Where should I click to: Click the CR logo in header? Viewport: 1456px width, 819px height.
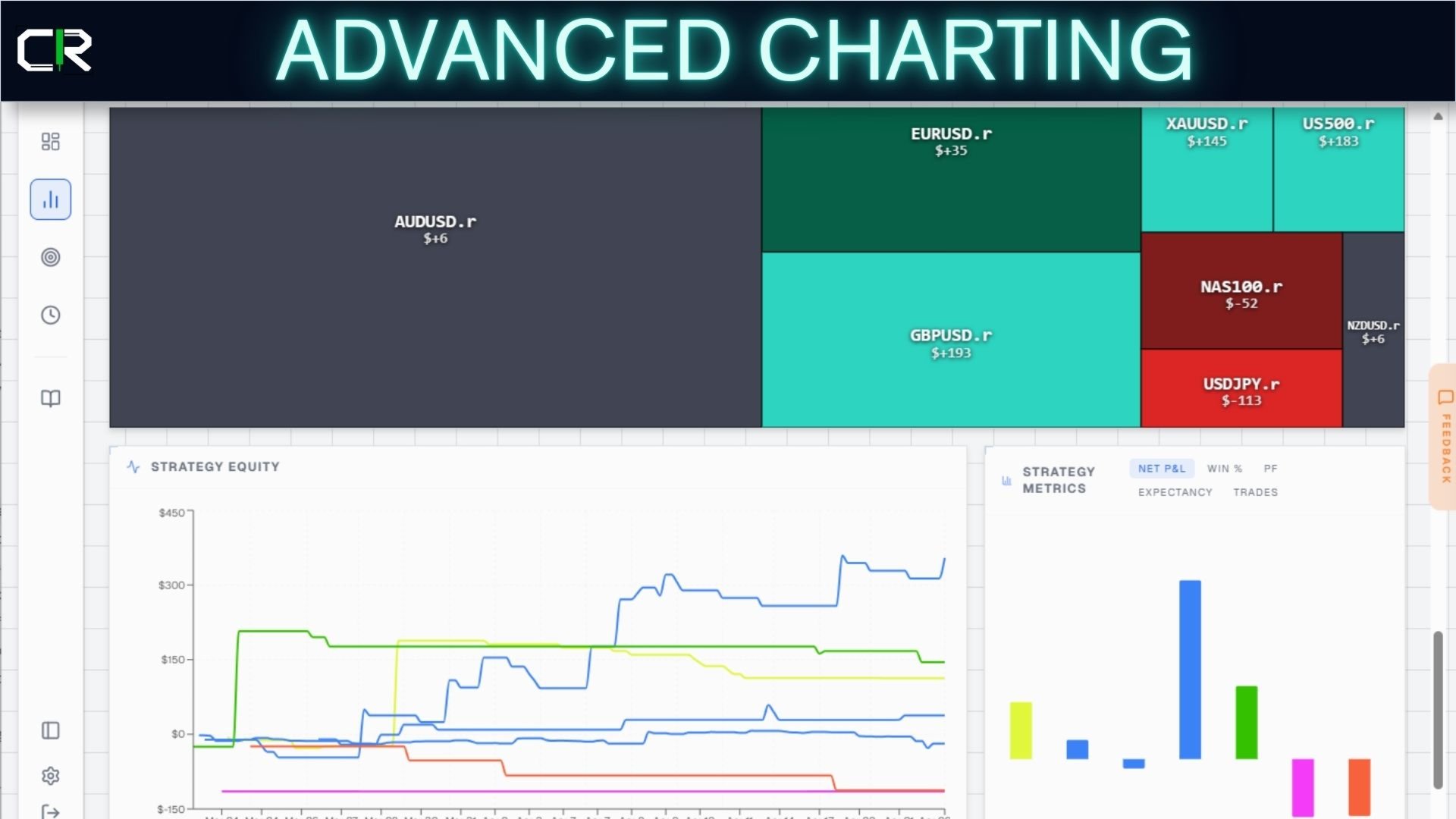click(55, 51)
